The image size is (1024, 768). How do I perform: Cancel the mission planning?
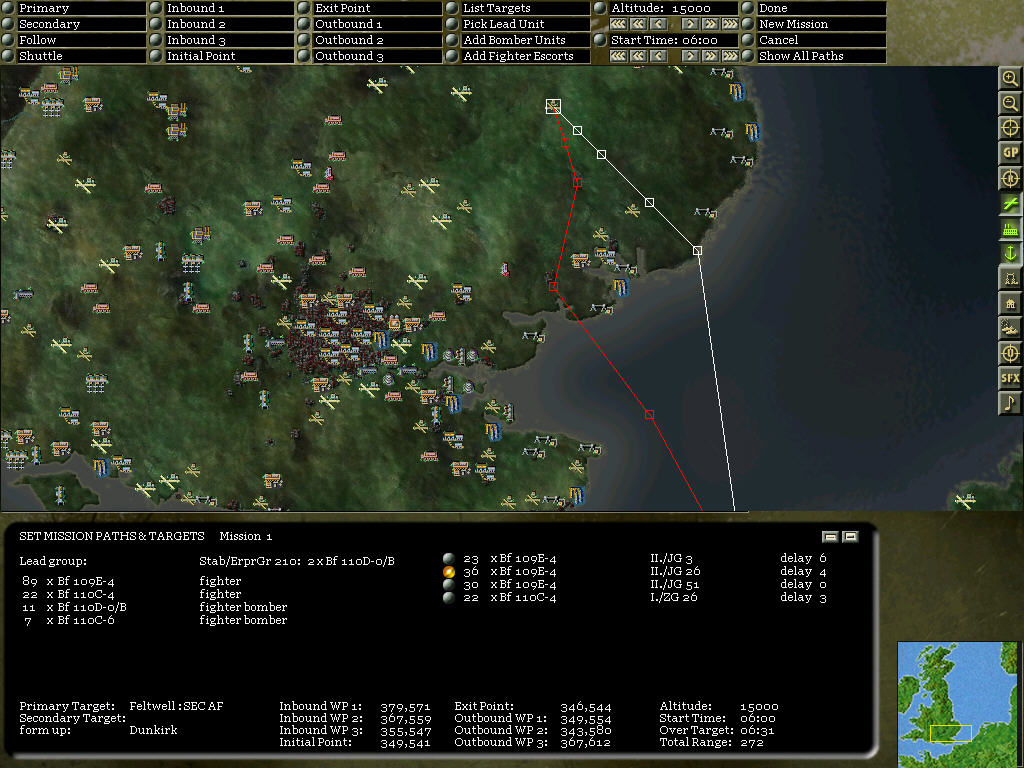[x=814, y=40]
